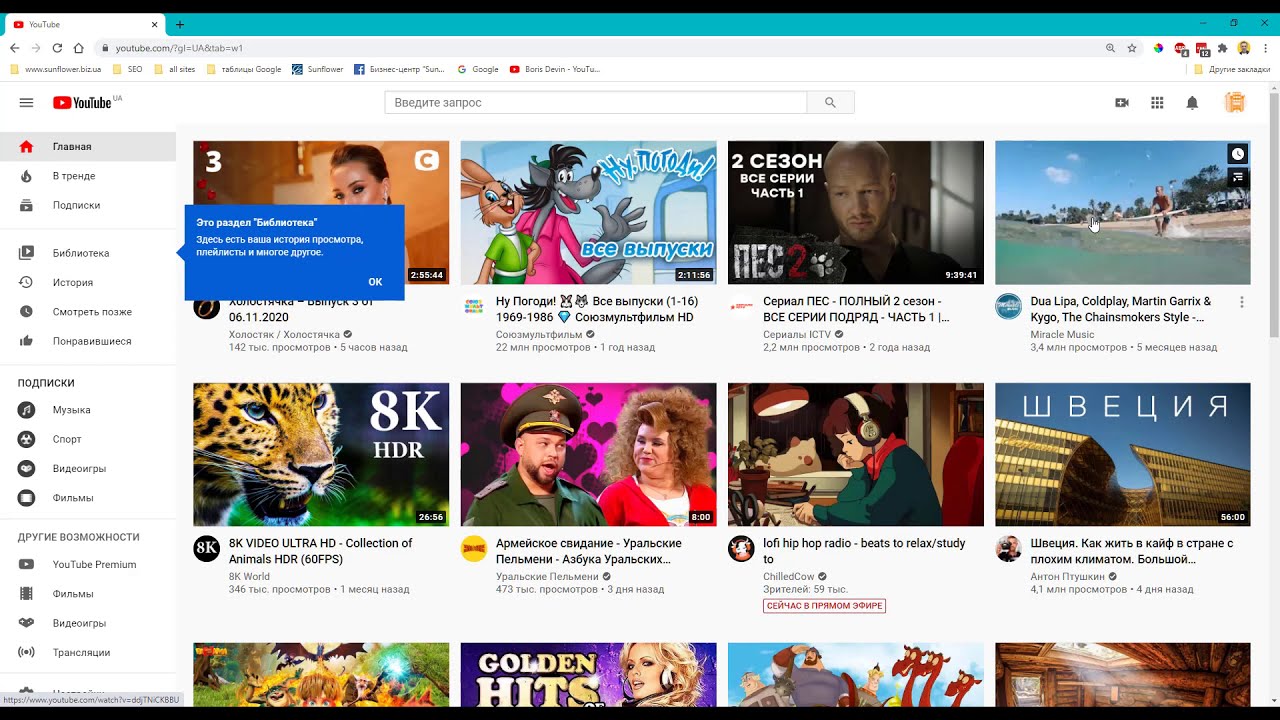Open В тренде in sidebar
This screenshot has height=720, width=1280.
pyautogui.click(x=88, y=176)
